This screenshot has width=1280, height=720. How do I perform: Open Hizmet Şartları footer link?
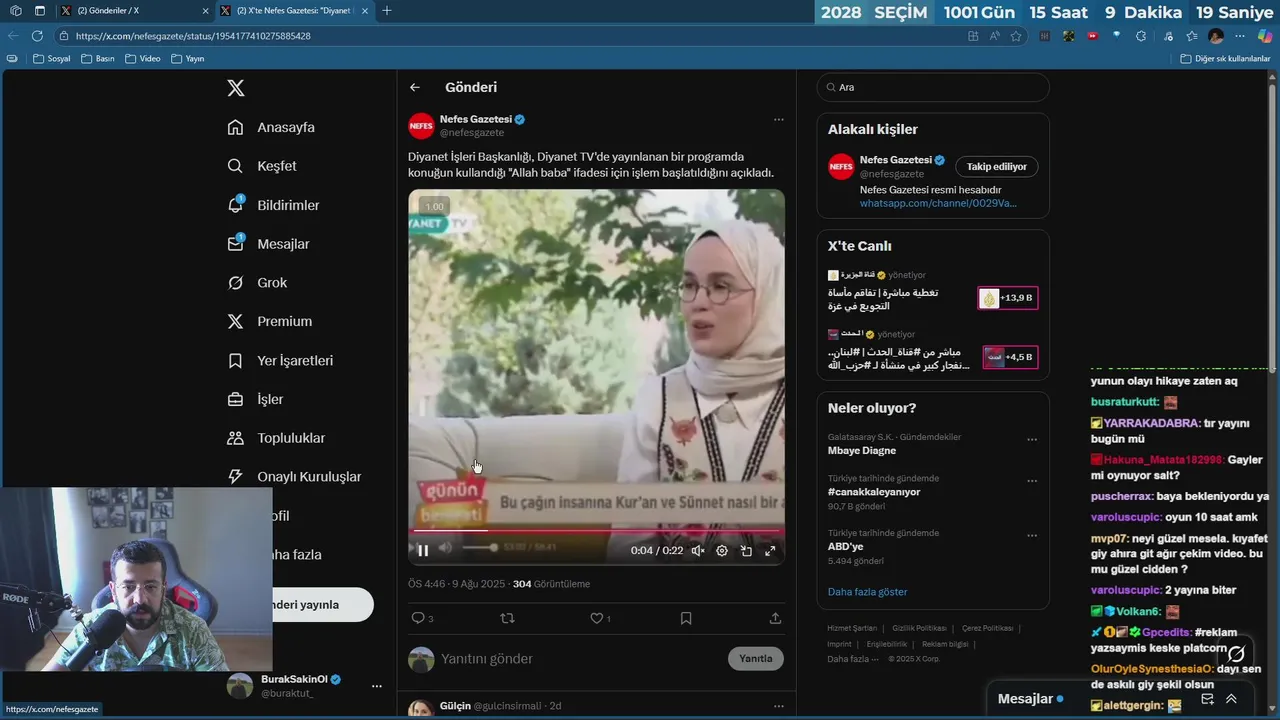tap(854, 628)
